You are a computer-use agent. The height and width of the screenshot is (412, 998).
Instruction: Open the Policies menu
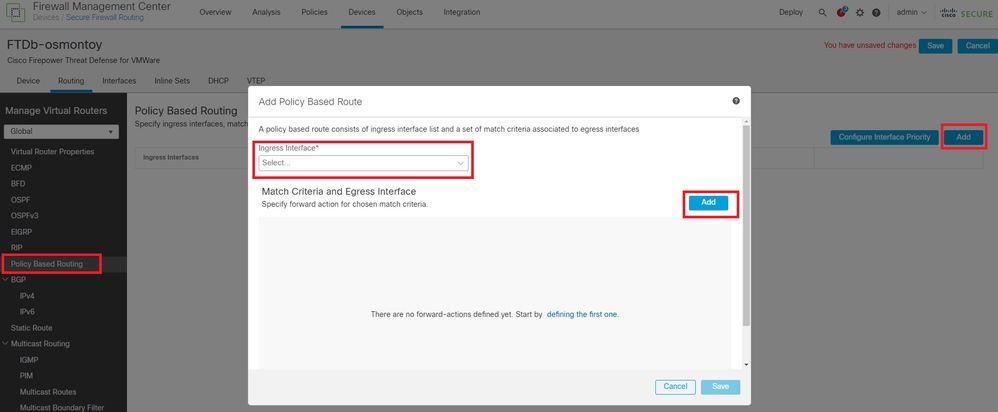(x=313, y=12)
